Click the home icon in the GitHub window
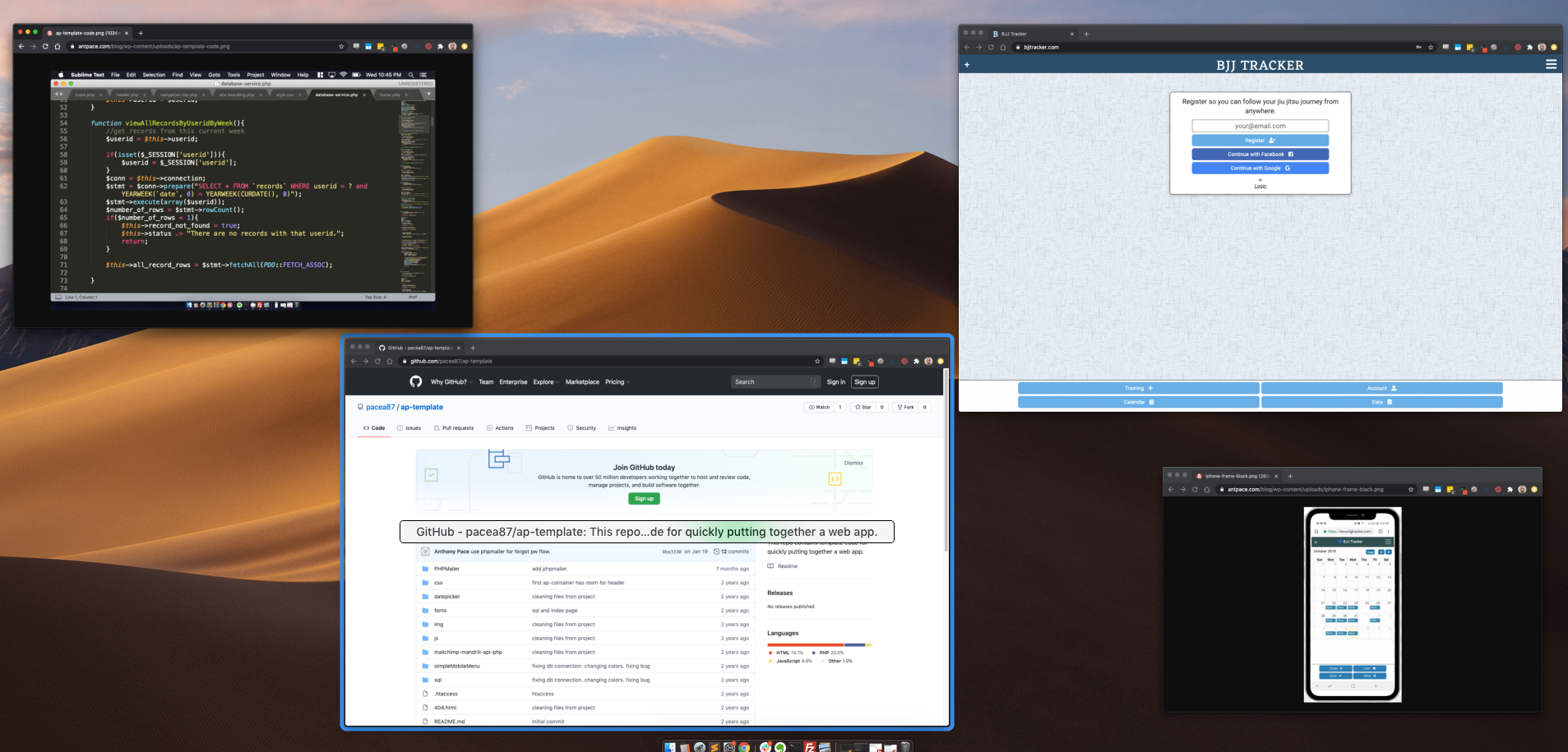The height and width of the screenshot is (752, 1568). (390, 361)
